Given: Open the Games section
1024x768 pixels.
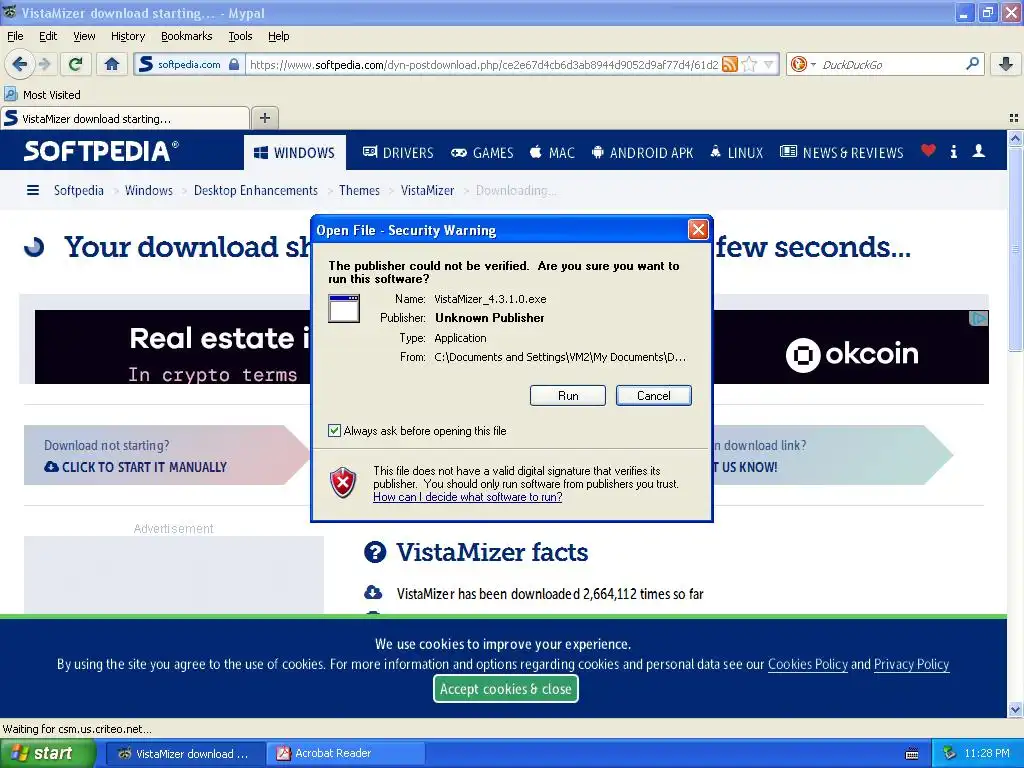Looking at the screenshot, I should coord(482,152).
